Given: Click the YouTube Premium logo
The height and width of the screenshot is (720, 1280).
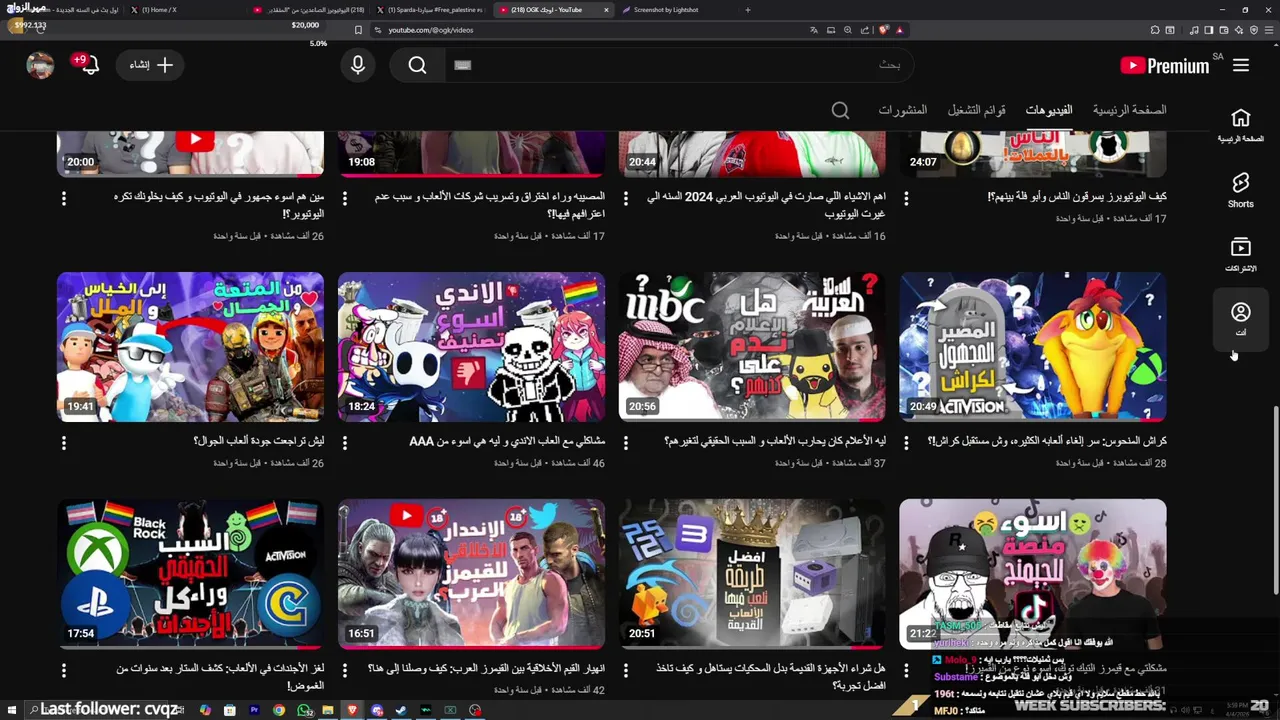Looking at the screenshot, I should click(x=1165, y=66).
